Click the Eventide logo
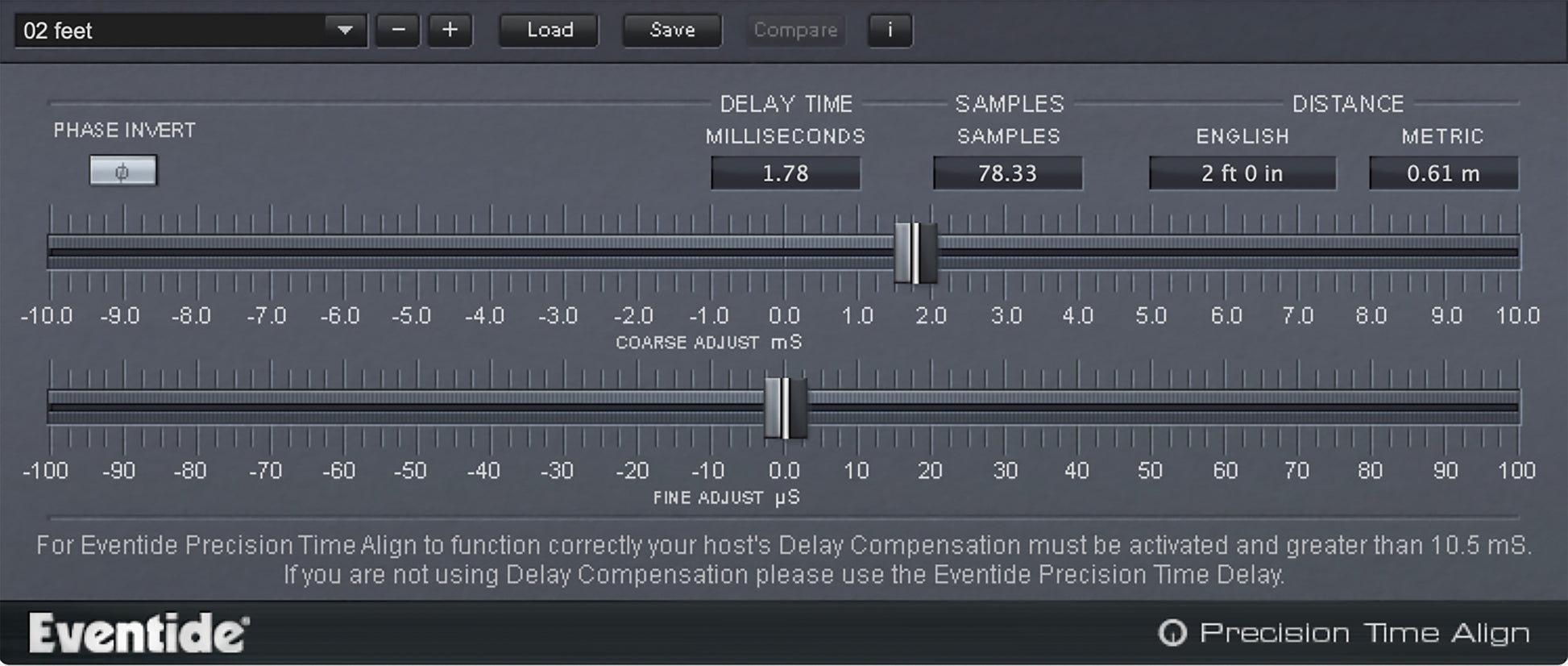 click(139, 633)
